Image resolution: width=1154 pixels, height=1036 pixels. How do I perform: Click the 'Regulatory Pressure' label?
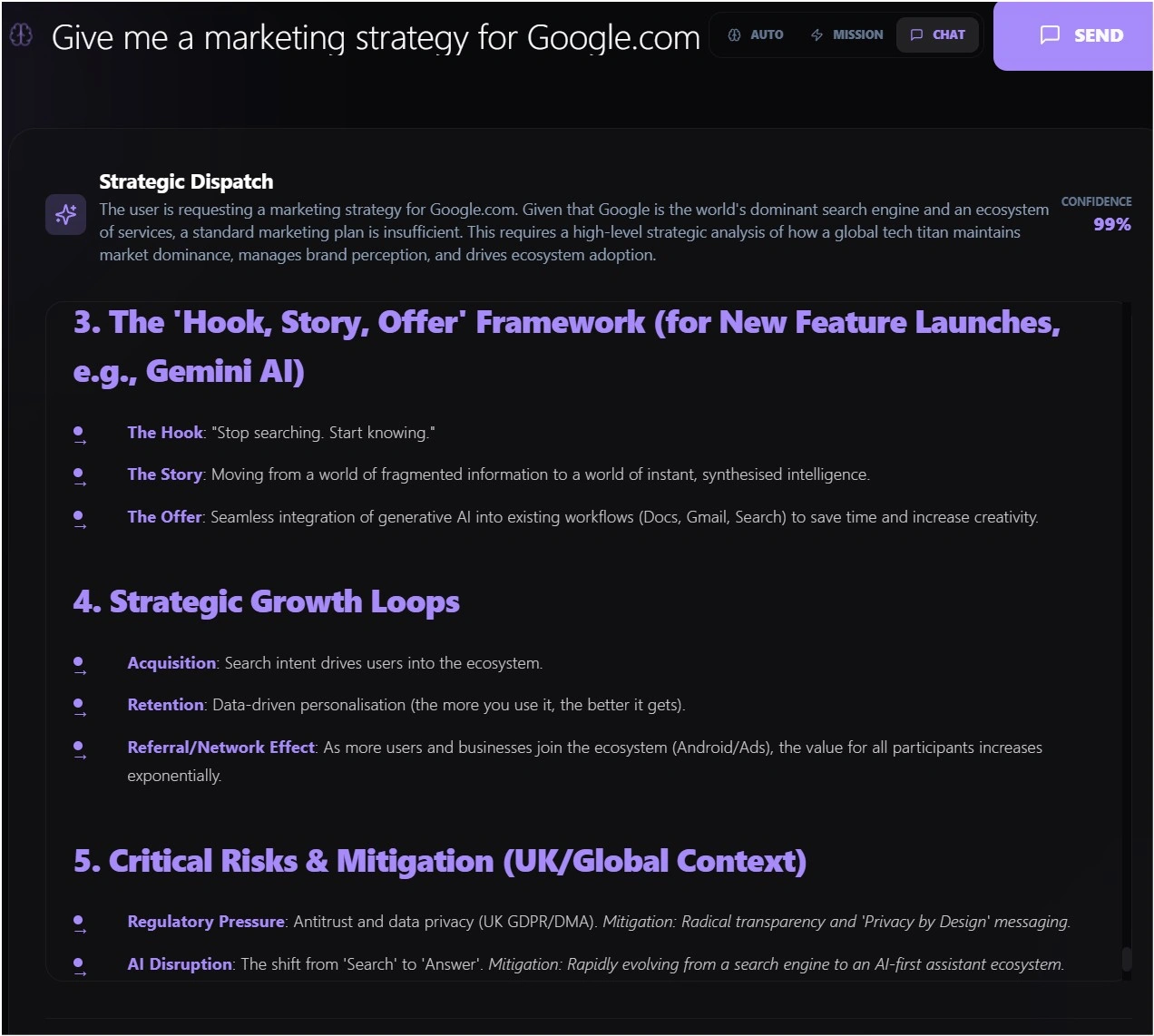point(206,922)
